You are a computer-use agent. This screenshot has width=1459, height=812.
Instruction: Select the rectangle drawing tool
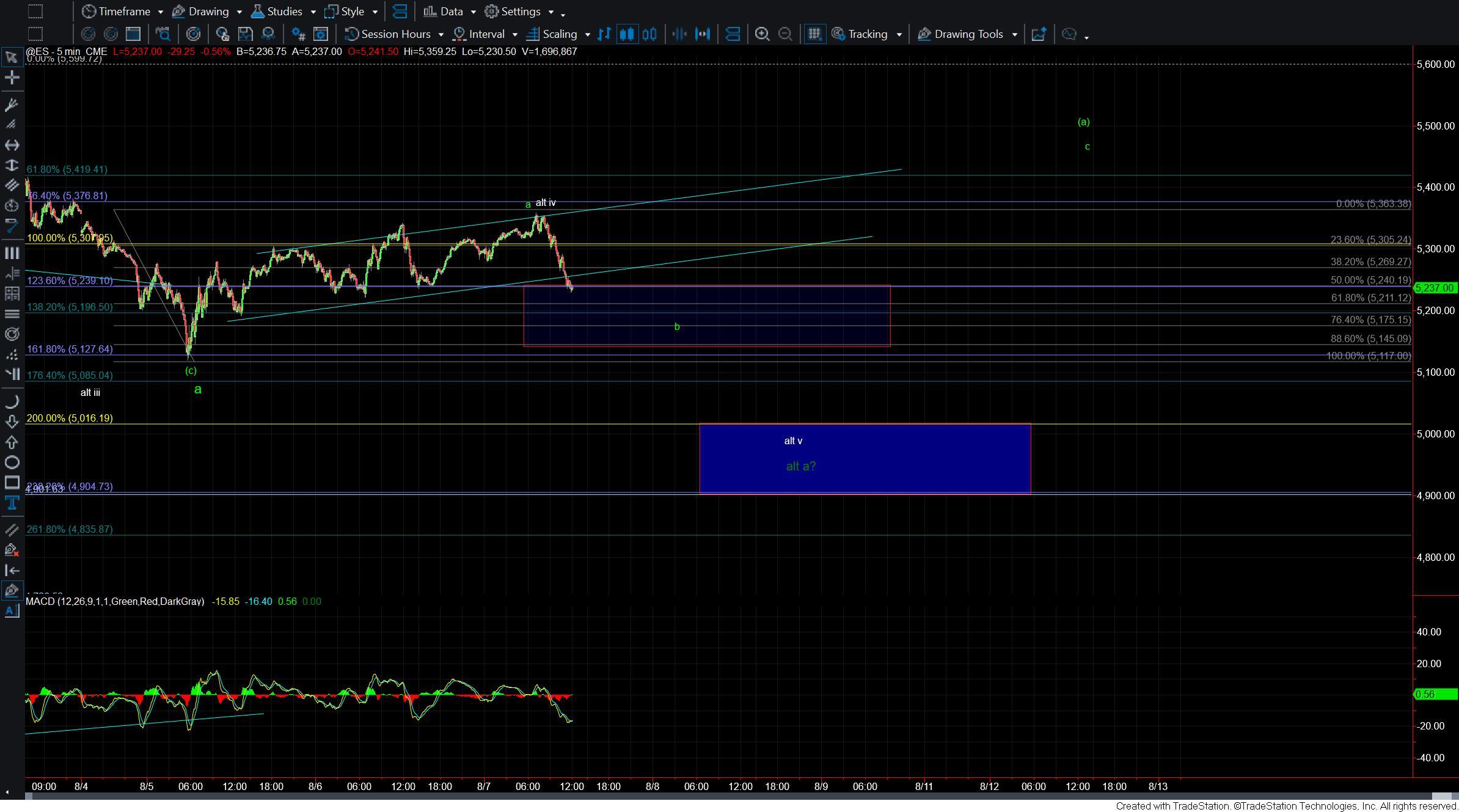pos(11,483)
